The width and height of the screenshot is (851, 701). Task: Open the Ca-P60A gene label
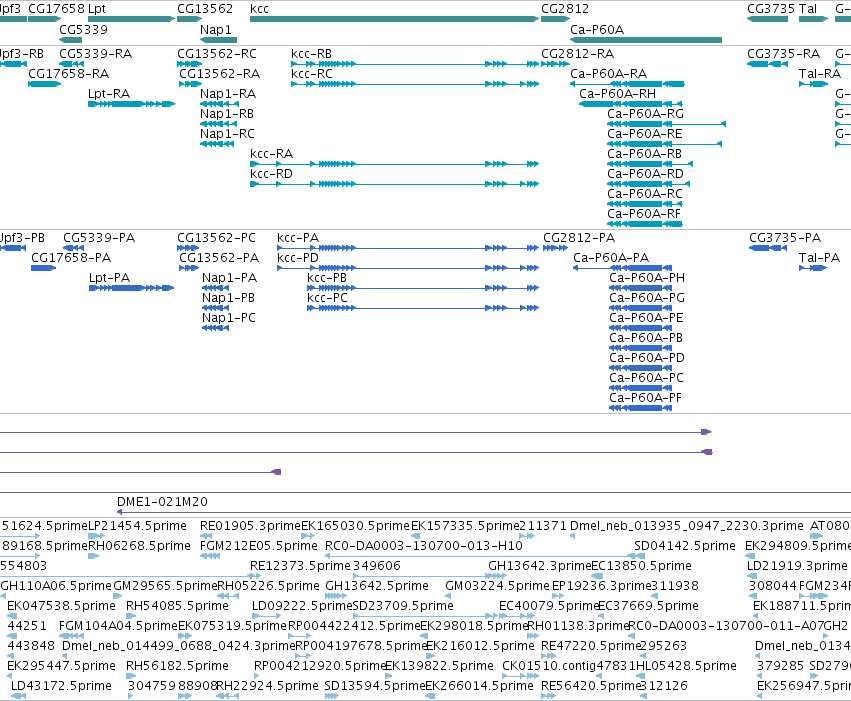[x=597, y=29]
